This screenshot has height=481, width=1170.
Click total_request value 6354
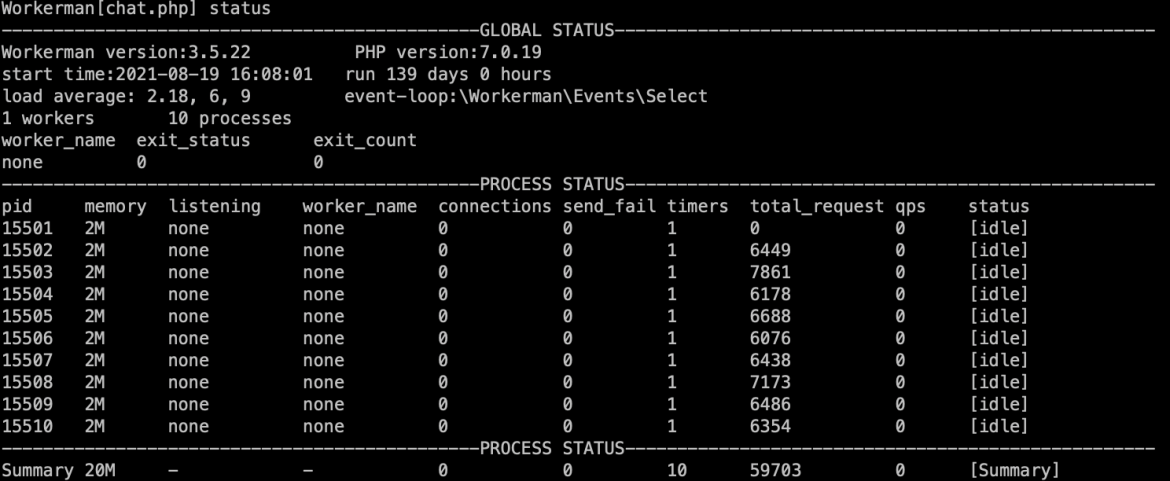pos(770,427)
